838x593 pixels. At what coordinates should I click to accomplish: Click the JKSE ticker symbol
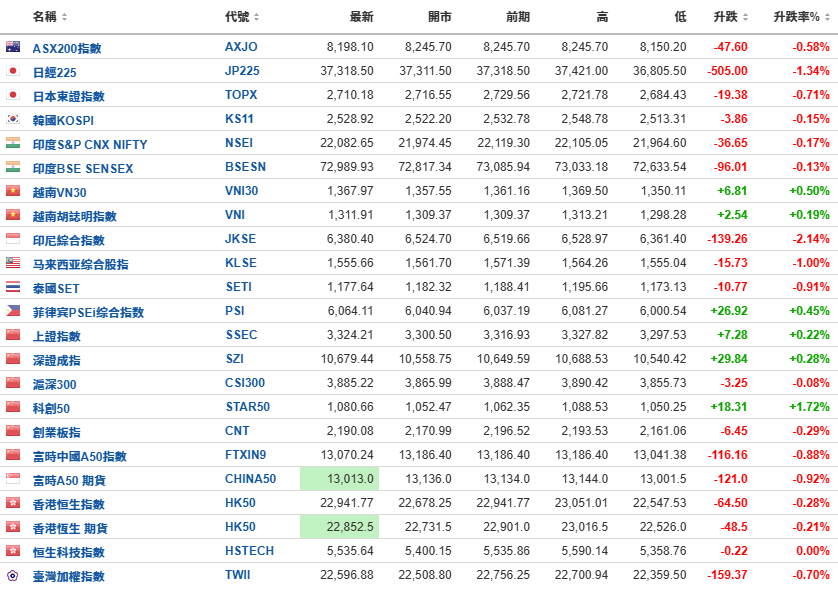pyautogui.click(x=240, y=239)
